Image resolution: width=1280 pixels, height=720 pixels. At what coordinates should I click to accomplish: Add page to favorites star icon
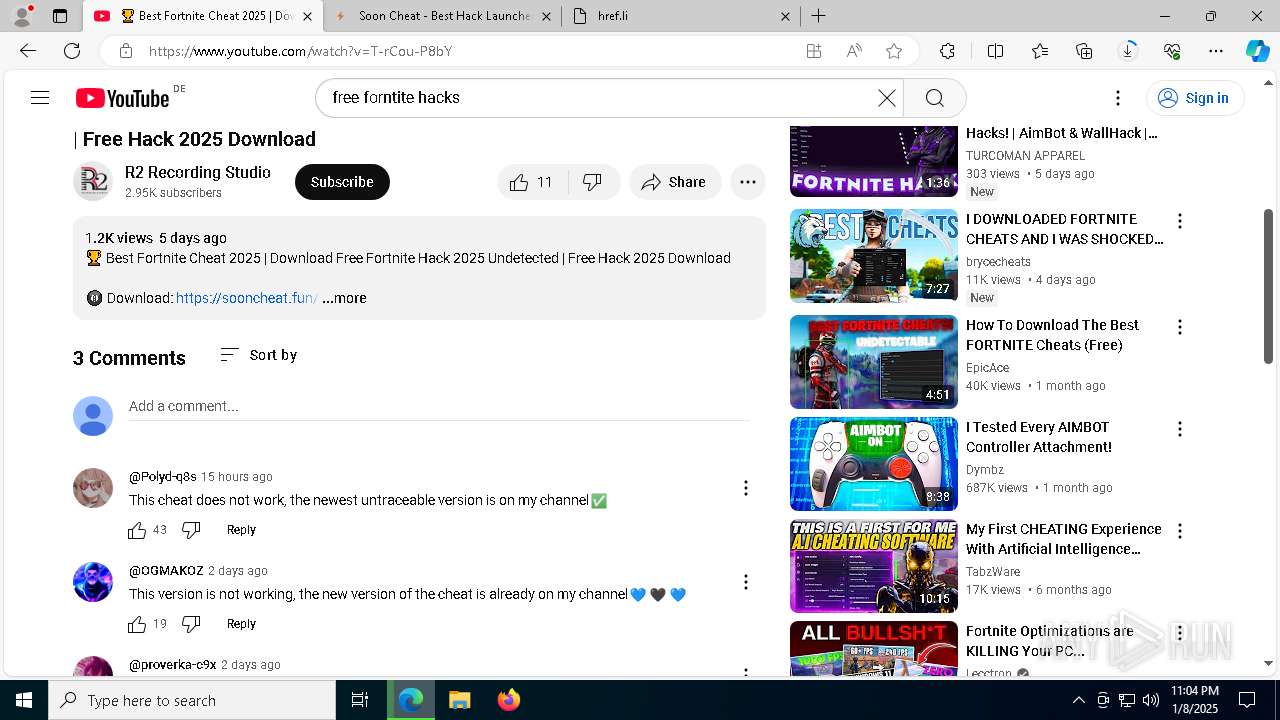pos(894,51)
